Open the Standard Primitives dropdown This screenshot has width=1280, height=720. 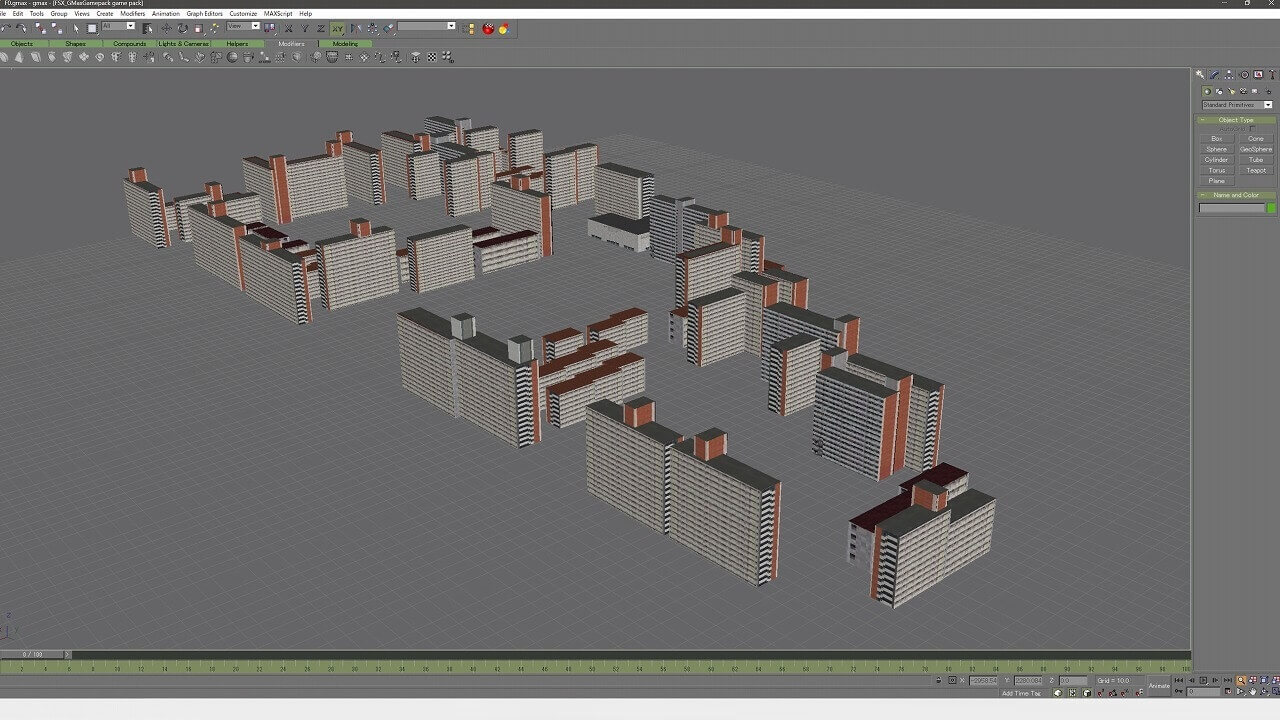pyautogui.click(x=1237, y=105)
